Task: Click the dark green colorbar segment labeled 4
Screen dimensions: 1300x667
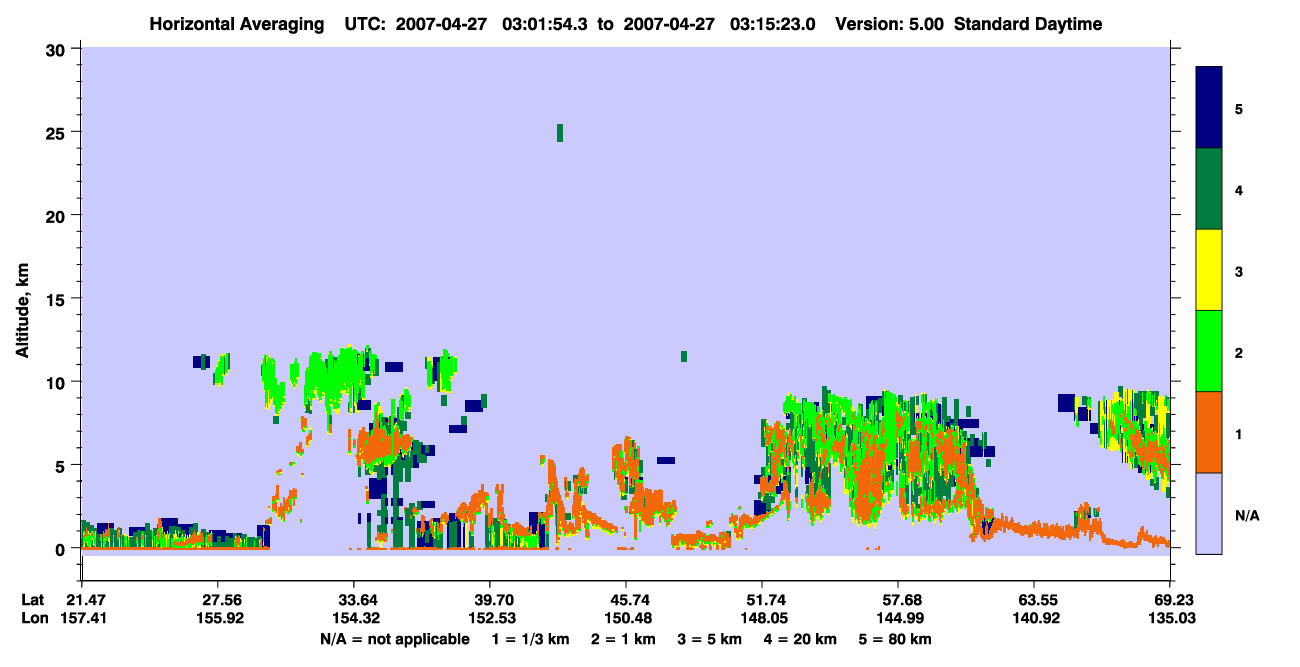Action: [x=1209, y=189]
